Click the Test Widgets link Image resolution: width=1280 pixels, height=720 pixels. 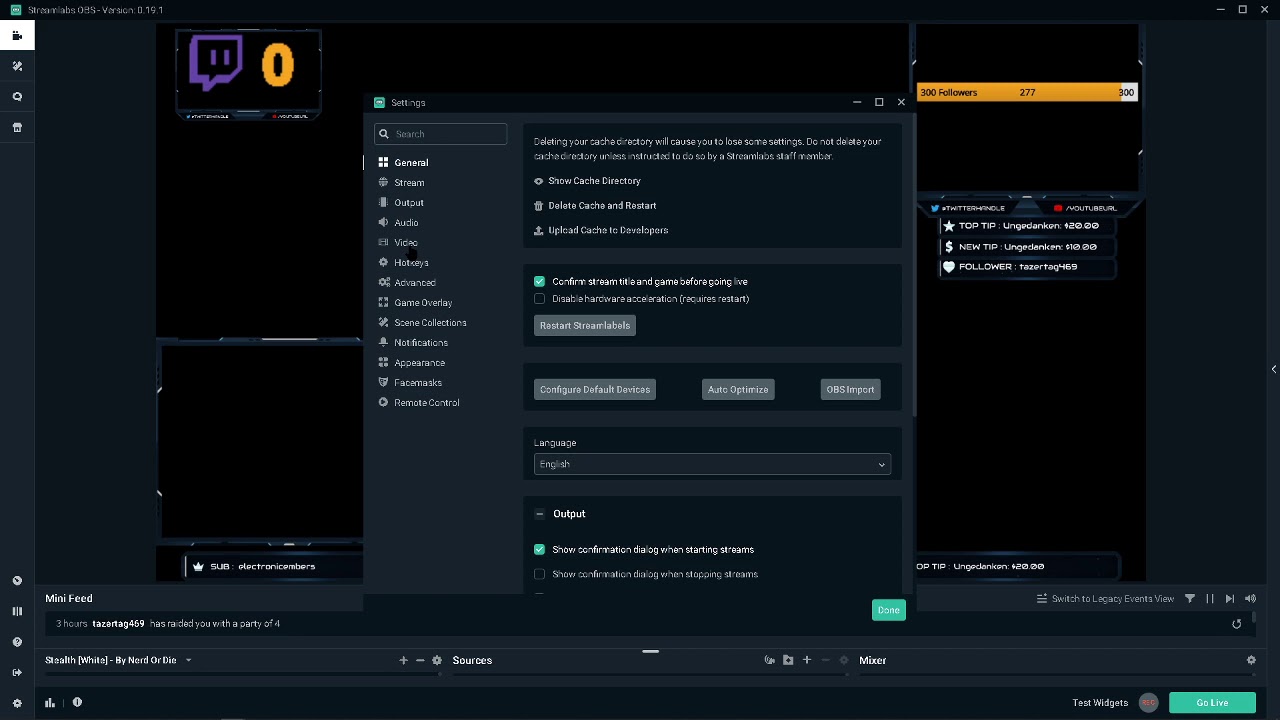pyautogui.click(x=1100, y=703)
